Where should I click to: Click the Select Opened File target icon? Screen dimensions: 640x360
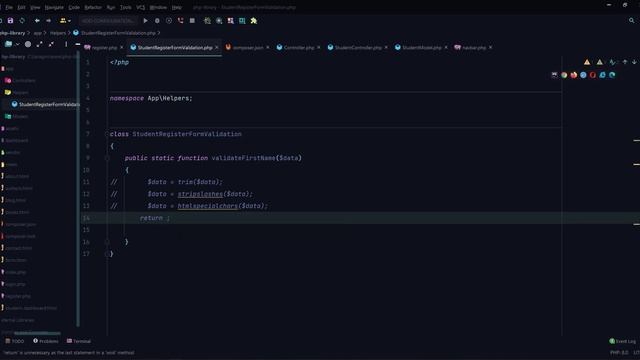tap(28, 44)
